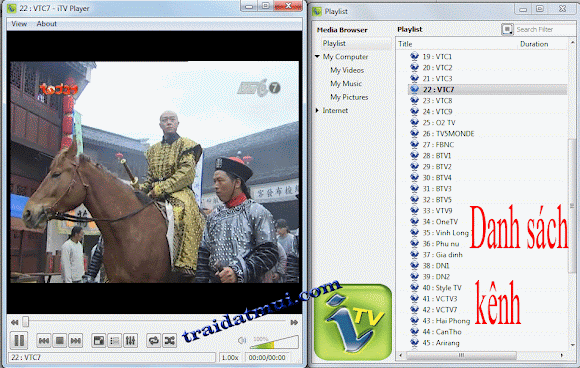Stop playback using the stop icon

coord(60,340)
